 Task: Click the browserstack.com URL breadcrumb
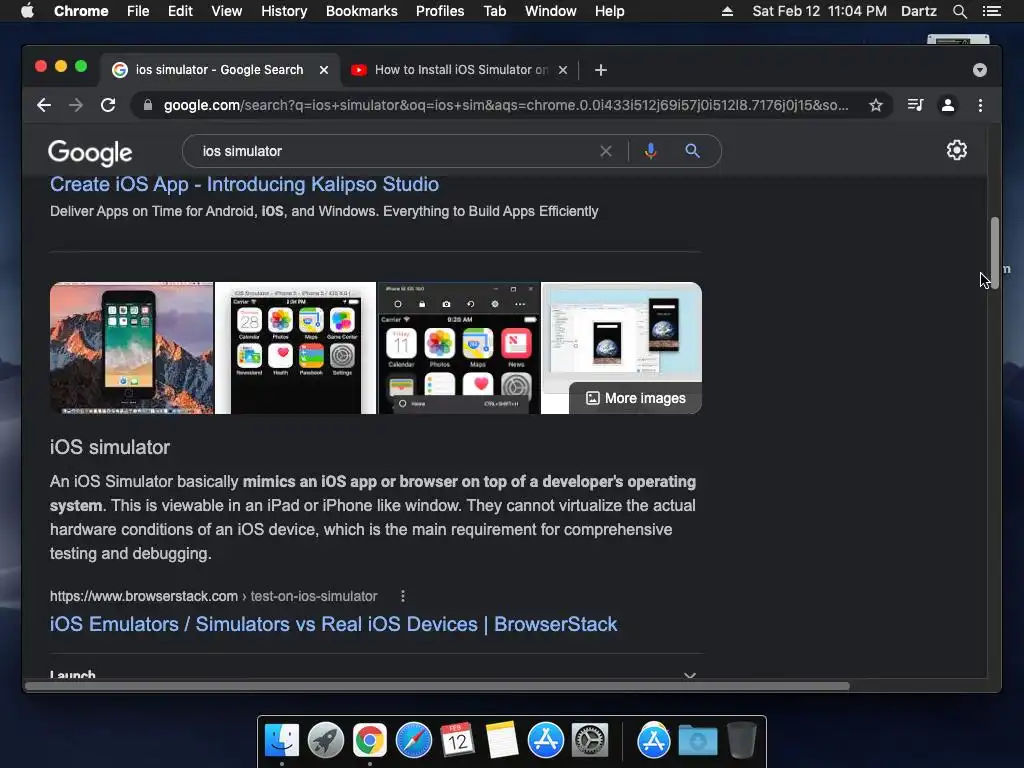pyautogui.click(x=214, y=596)
